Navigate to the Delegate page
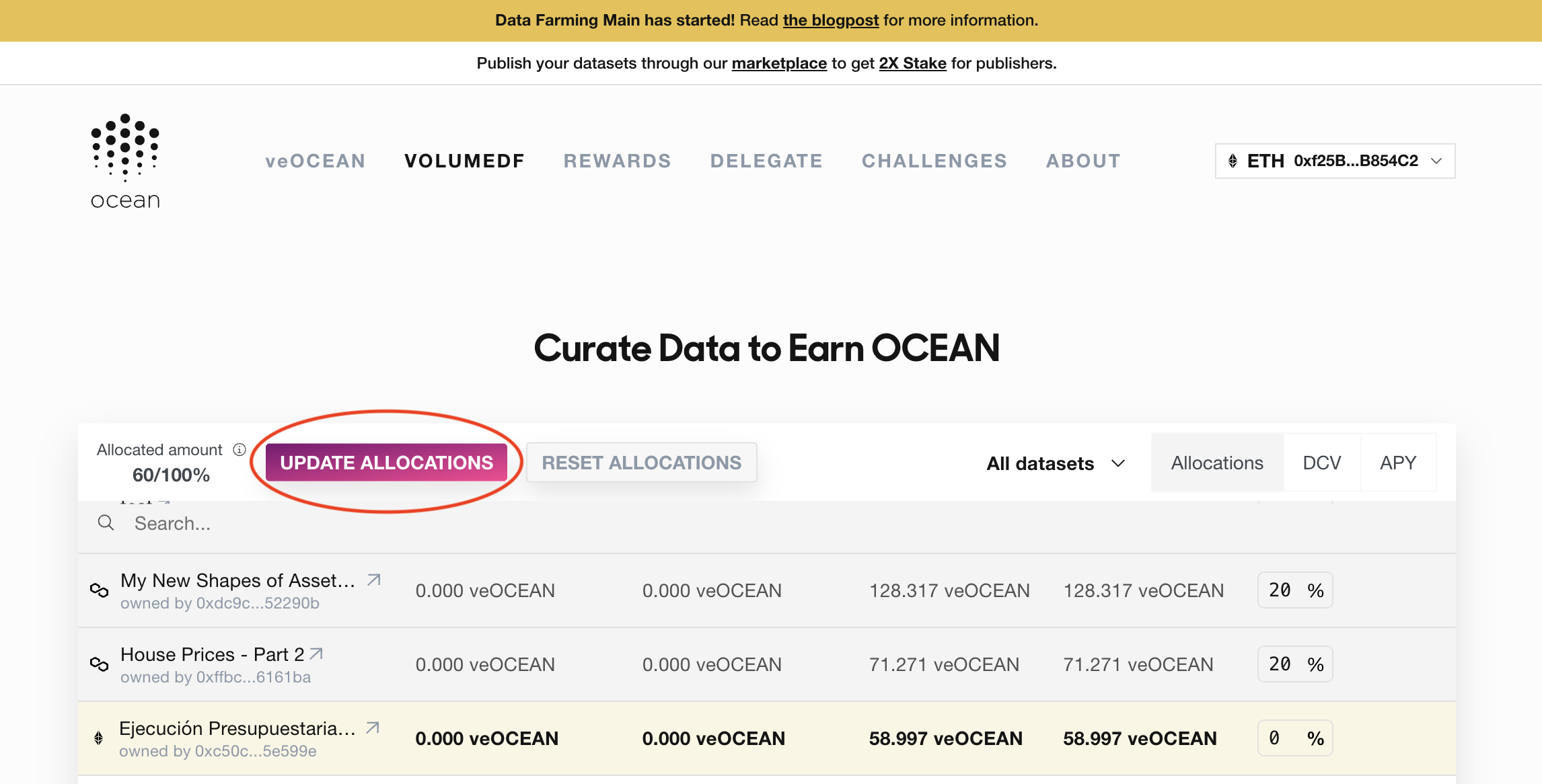The width and height of the screenshot is (1542, 784). [x=766, y=161]
